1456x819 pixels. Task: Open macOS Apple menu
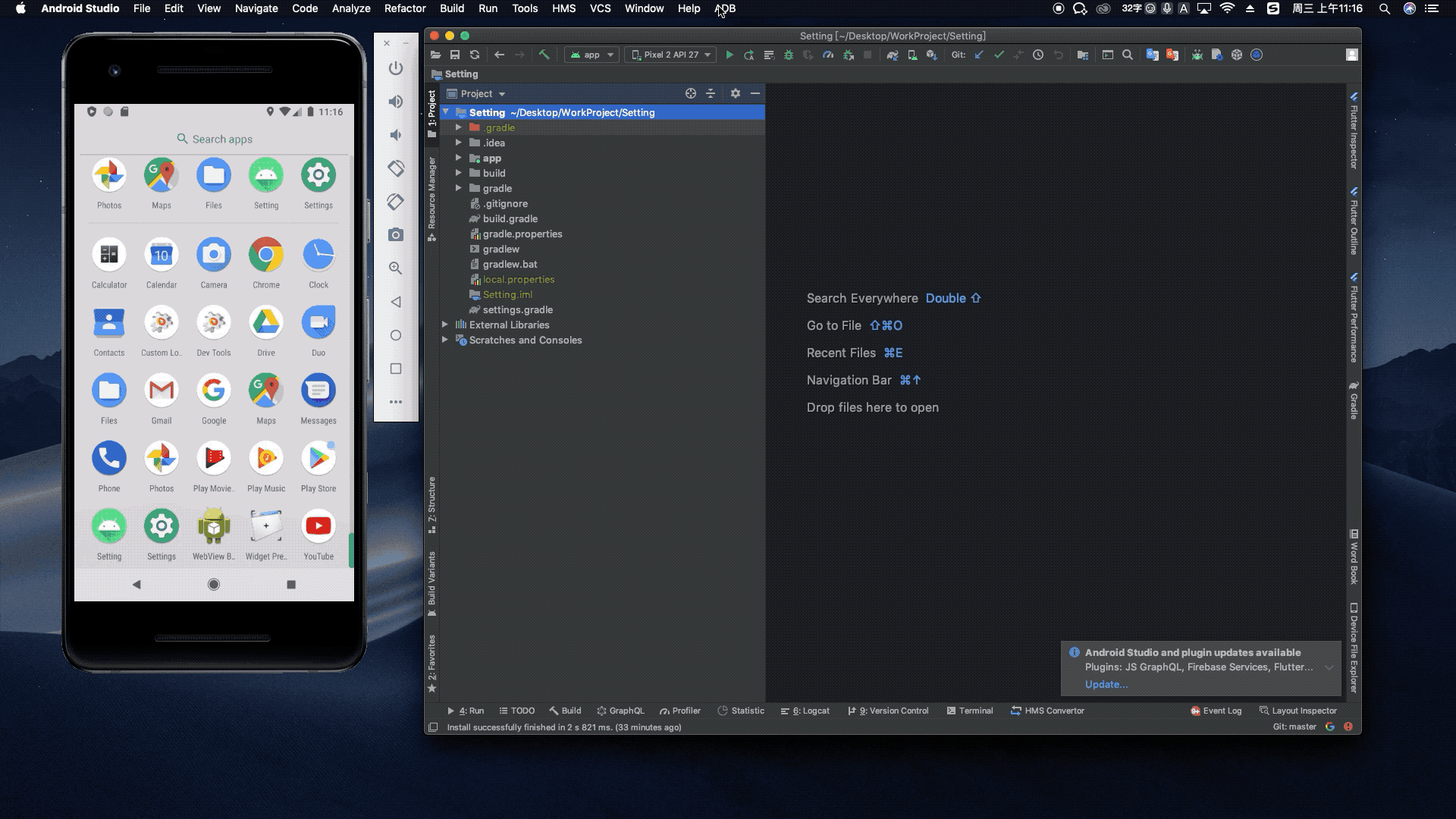click(x=20, y=8)
